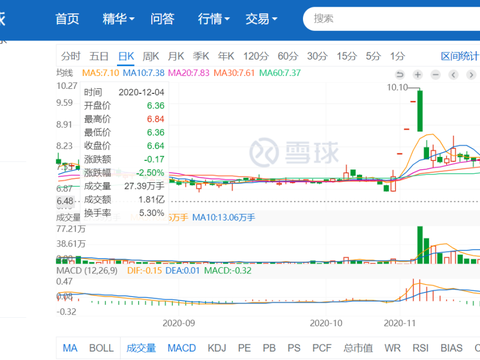Viewport: 480px width, 360px height.
Task: Toggle the RSI indicator
Action: click(420, 348)
